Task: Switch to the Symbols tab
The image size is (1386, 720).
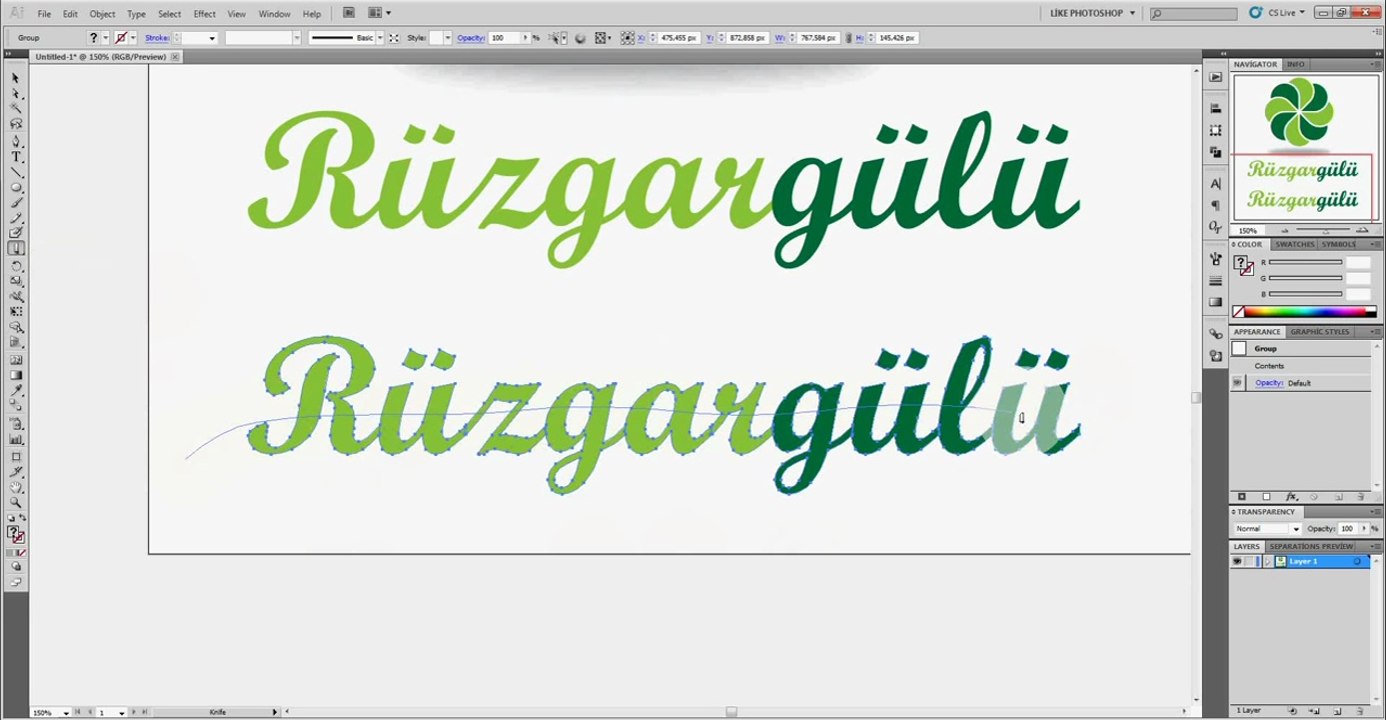Action: [1339, 244]
